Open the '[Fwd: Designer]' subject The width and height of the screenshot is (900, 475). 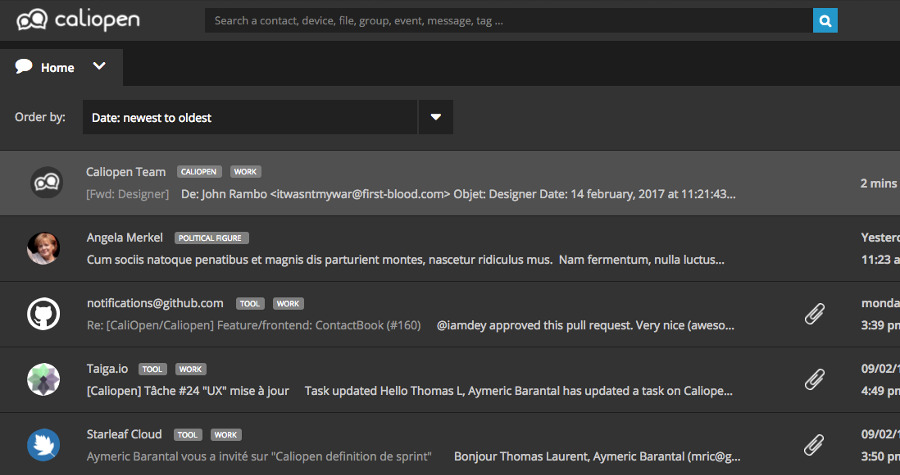127,194
